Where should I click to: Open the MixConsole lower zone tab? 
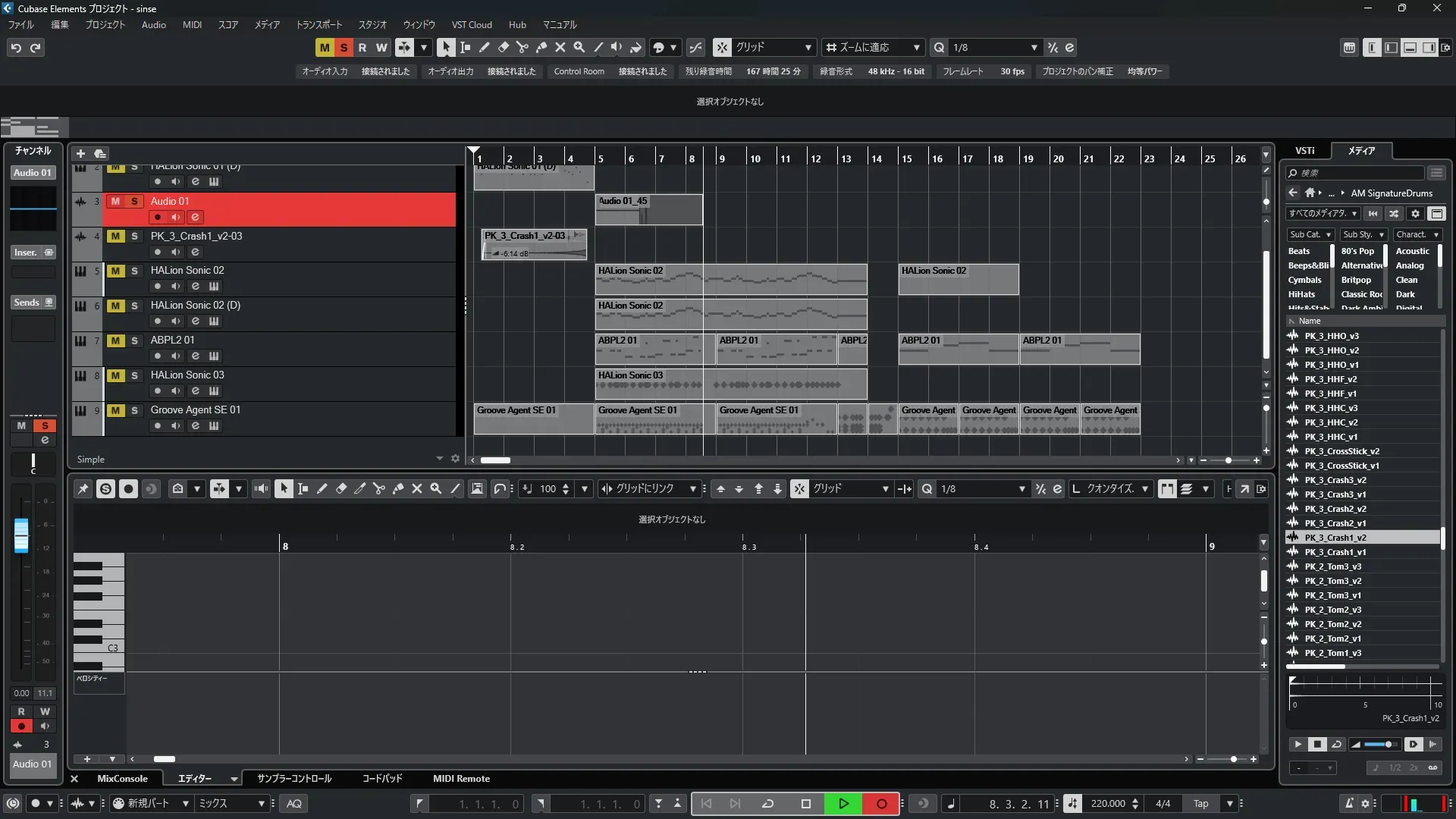click(x=122, y=779)
